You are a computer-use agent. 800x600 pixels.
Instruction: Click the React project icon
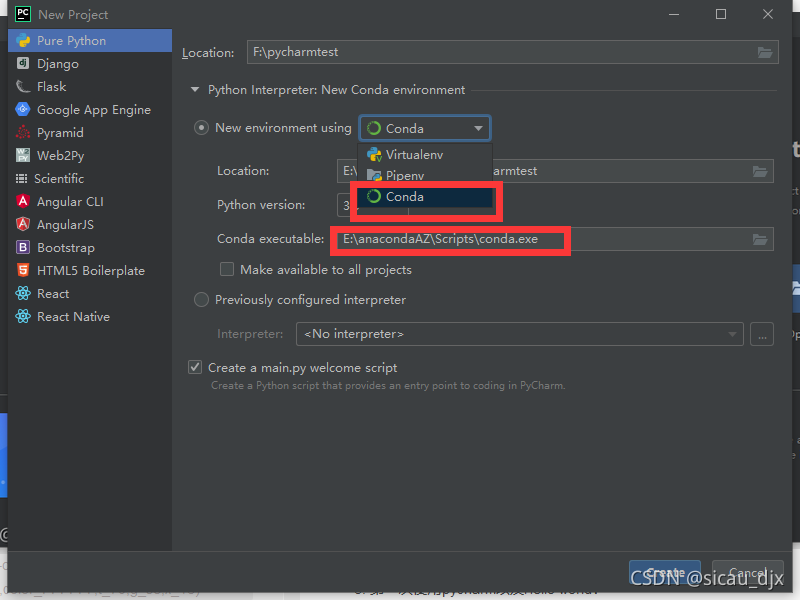[22, 293]
